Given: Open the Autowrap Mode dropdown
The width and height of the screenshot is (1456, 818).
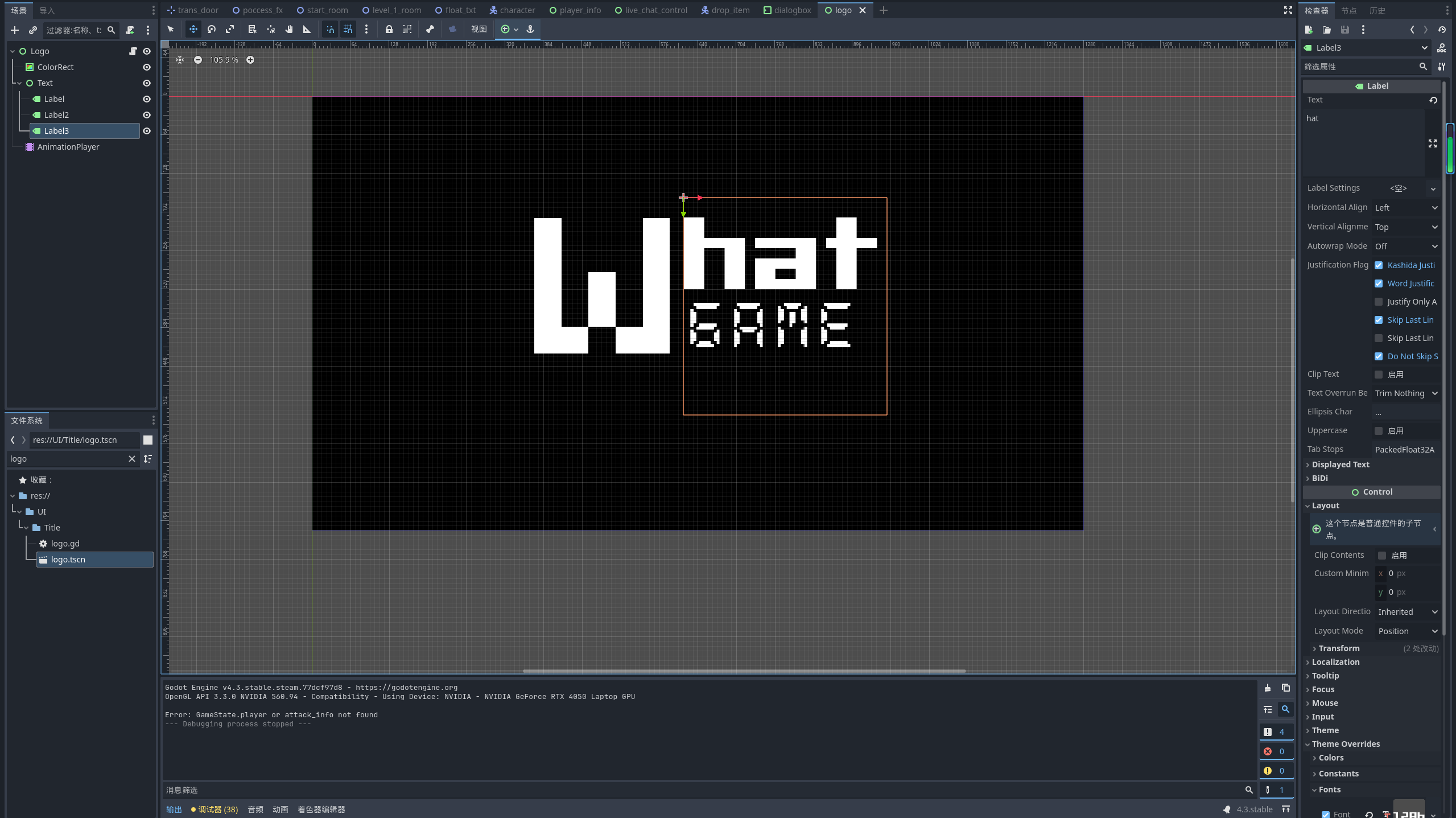Looking at the screenshot, I should click(x=1406, y=246).
